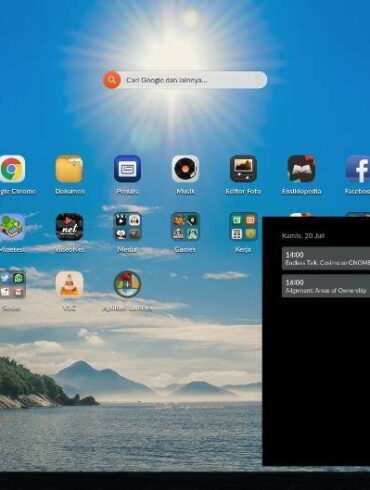Open the VideoNet app icon
The width and height of the screenshot is (370, 490).
69,227
